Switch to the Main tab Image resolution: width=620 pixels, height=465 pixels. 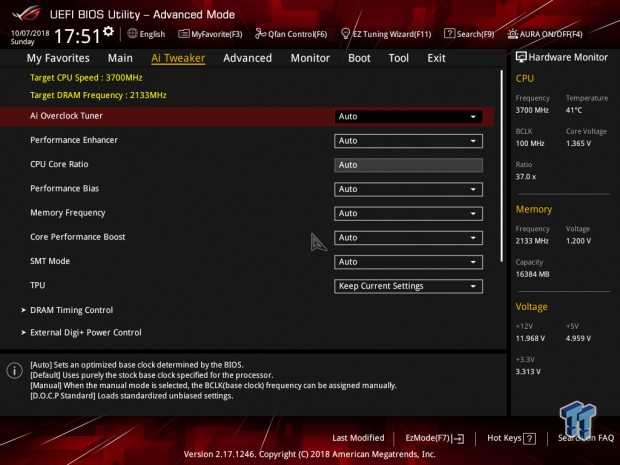(120, 58)
